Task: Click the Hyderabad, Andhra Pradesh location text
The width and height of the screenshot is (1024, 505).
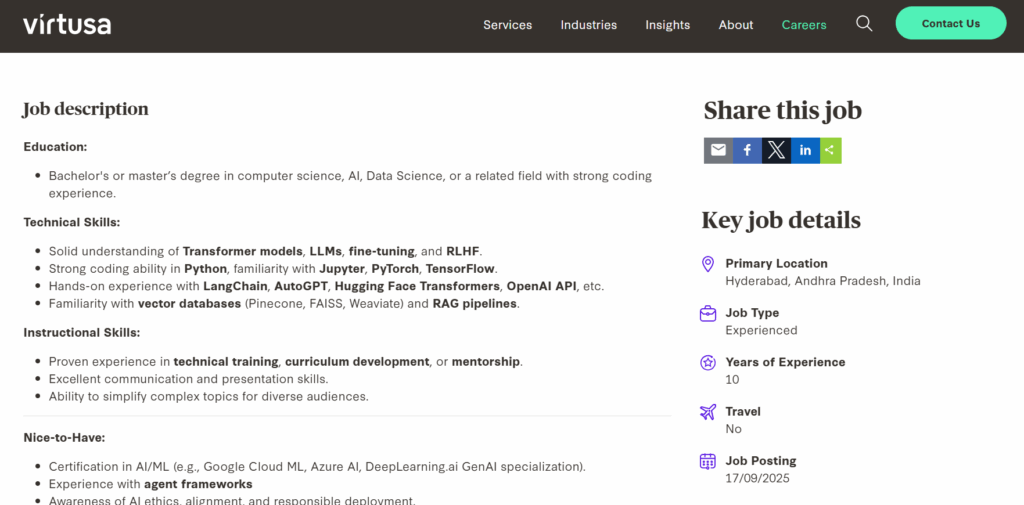Action: [822, 281]
